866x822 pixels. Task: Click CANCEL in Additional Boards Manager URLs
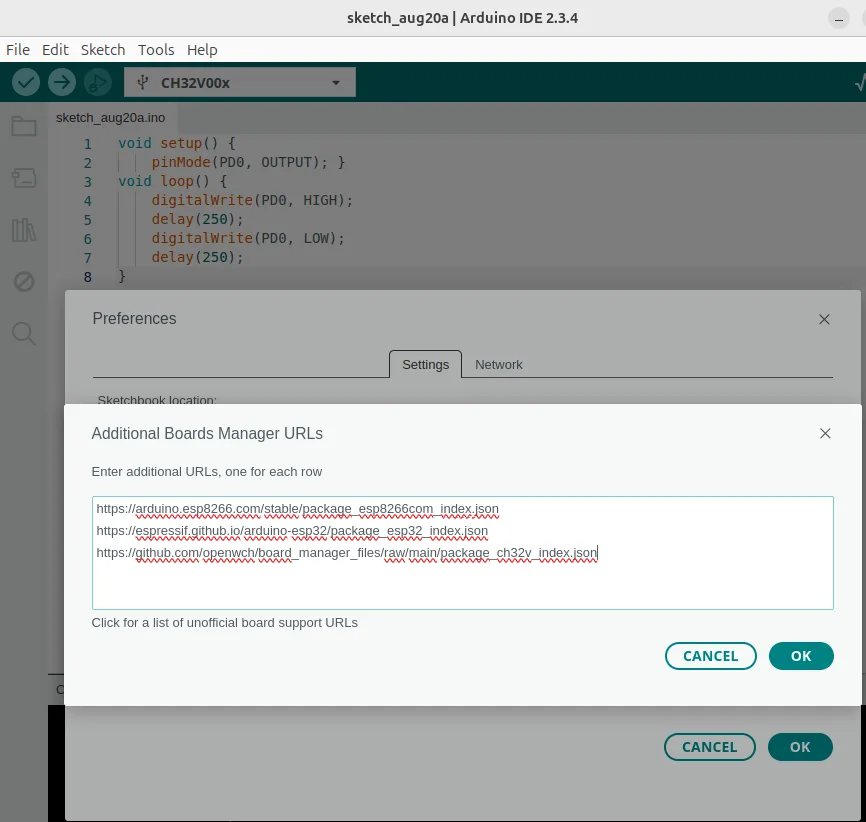pos(711,656)
